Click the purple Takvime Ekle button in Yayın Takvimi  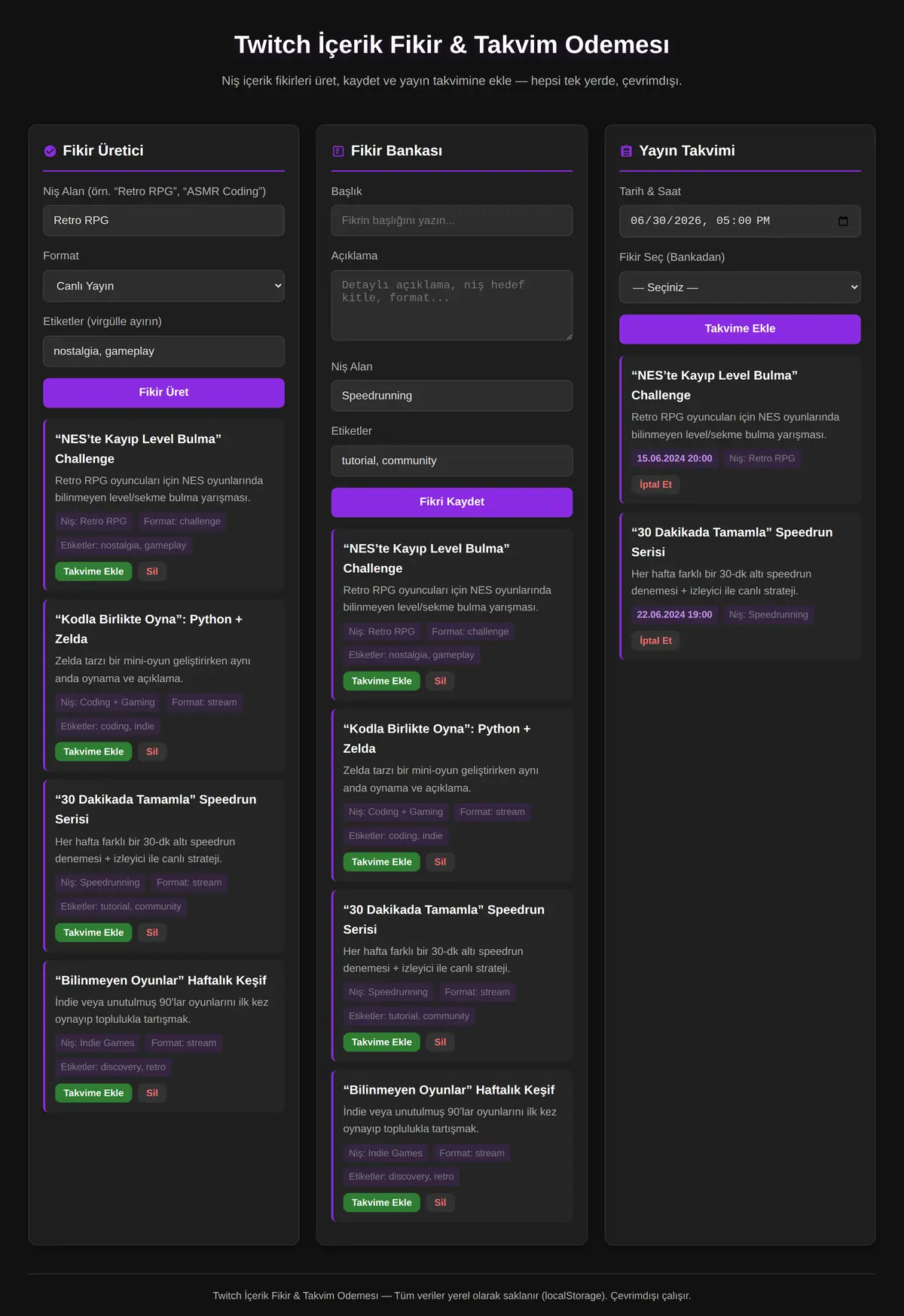(740, 329)
